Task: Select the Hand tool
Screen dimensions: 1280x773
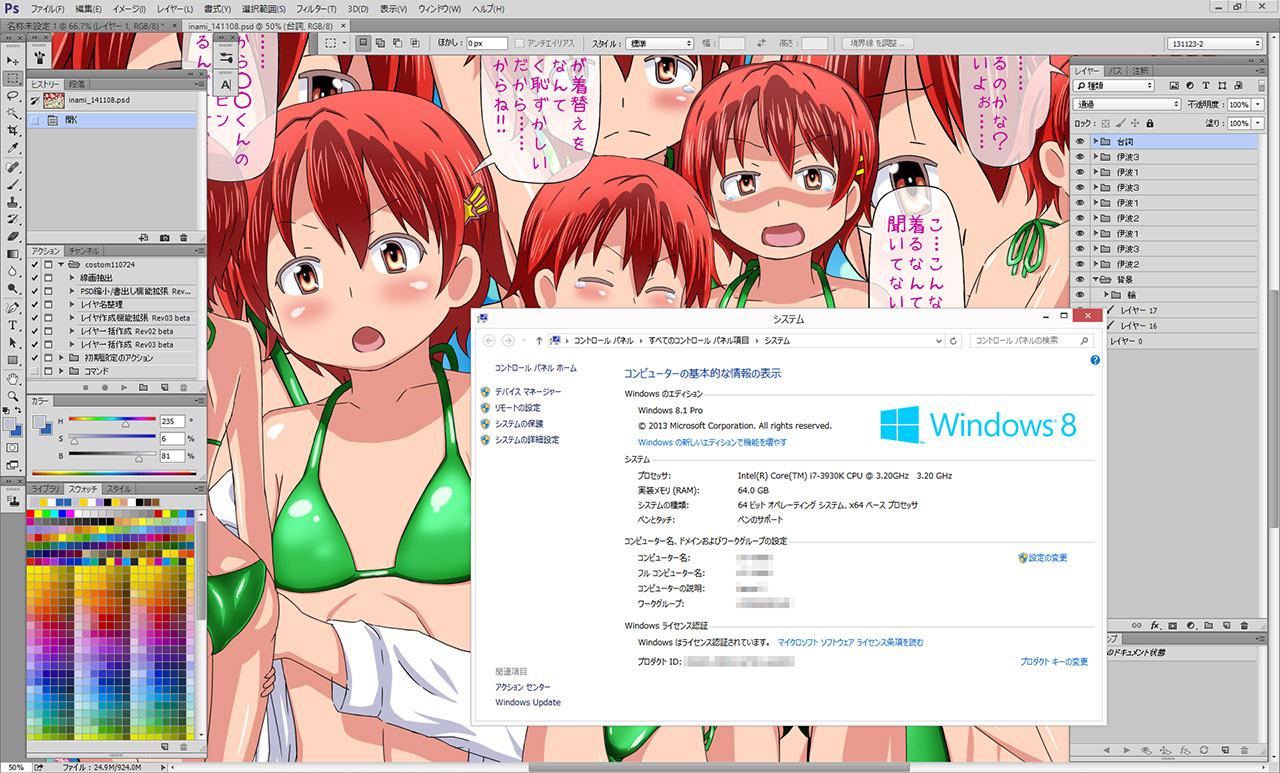Action: pyautogui.click(x=13, y=378)
